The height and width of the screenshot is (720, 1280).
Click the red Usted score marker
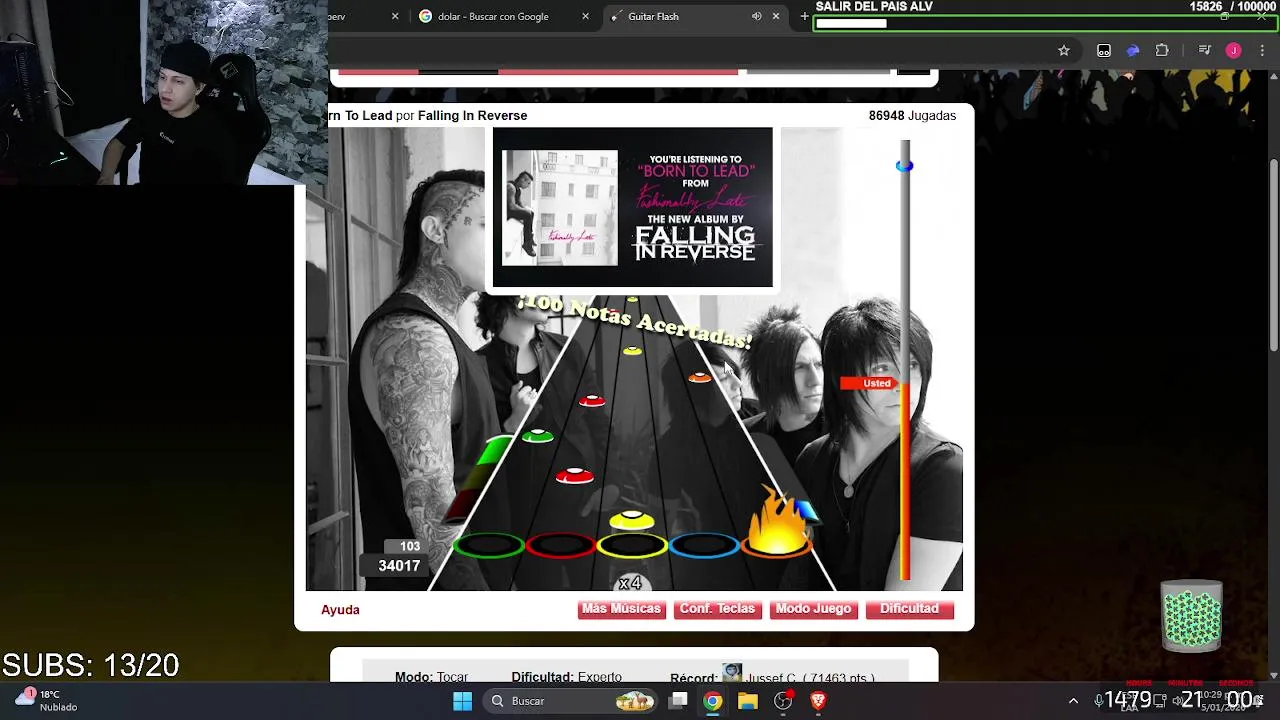click(870, 383)
